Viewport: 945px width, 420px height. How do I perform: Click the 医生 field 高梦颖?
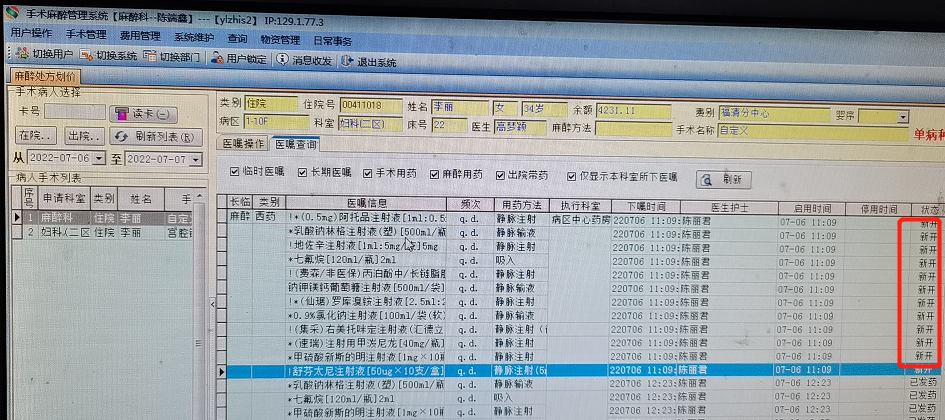pos(520,127)
